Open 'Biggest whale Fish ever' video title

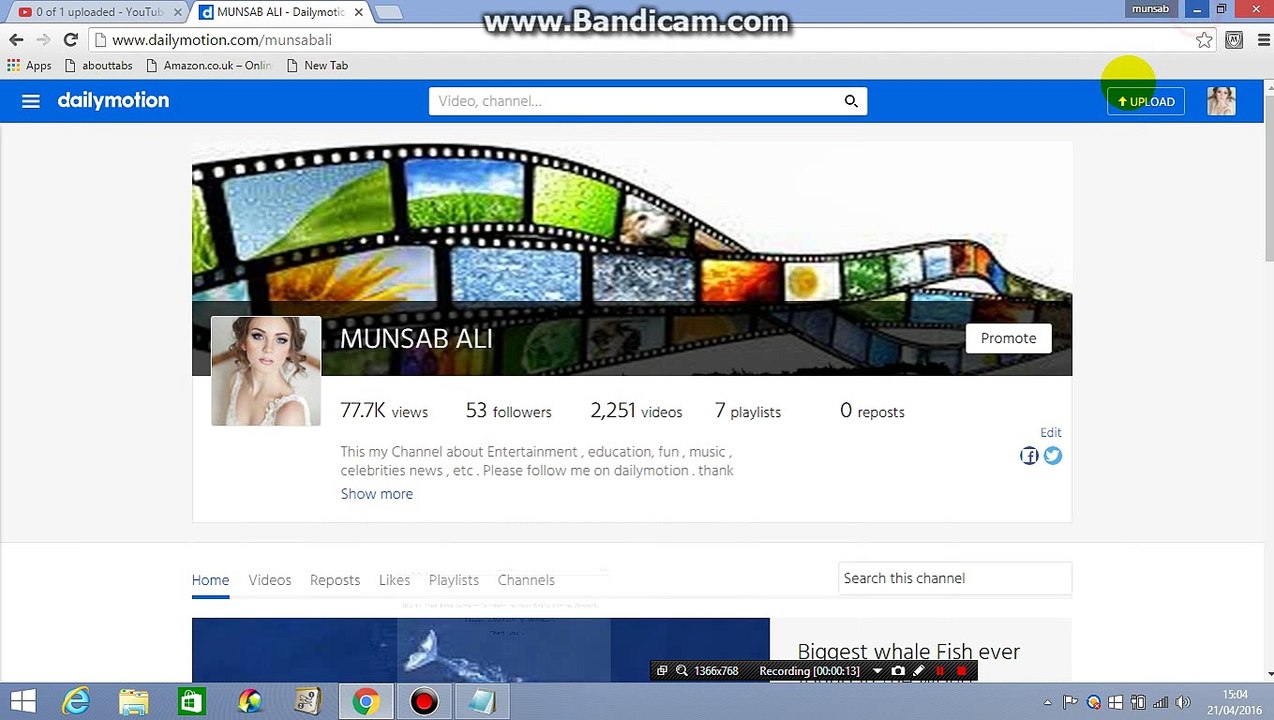coord(908,652)
